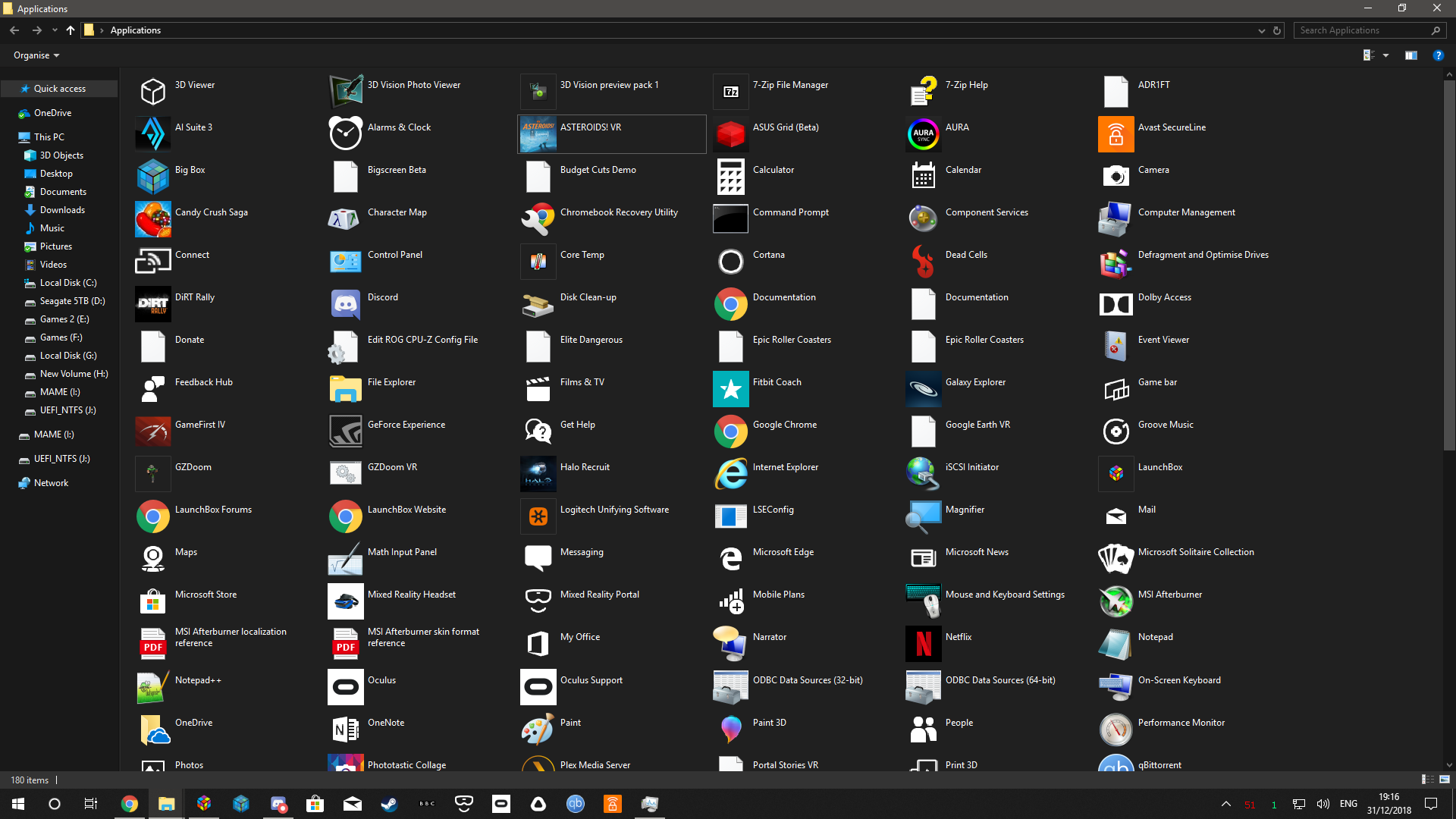Open the taskbar clock and date
This screenshot has height=819, width=1456.
coord(1389,804)
